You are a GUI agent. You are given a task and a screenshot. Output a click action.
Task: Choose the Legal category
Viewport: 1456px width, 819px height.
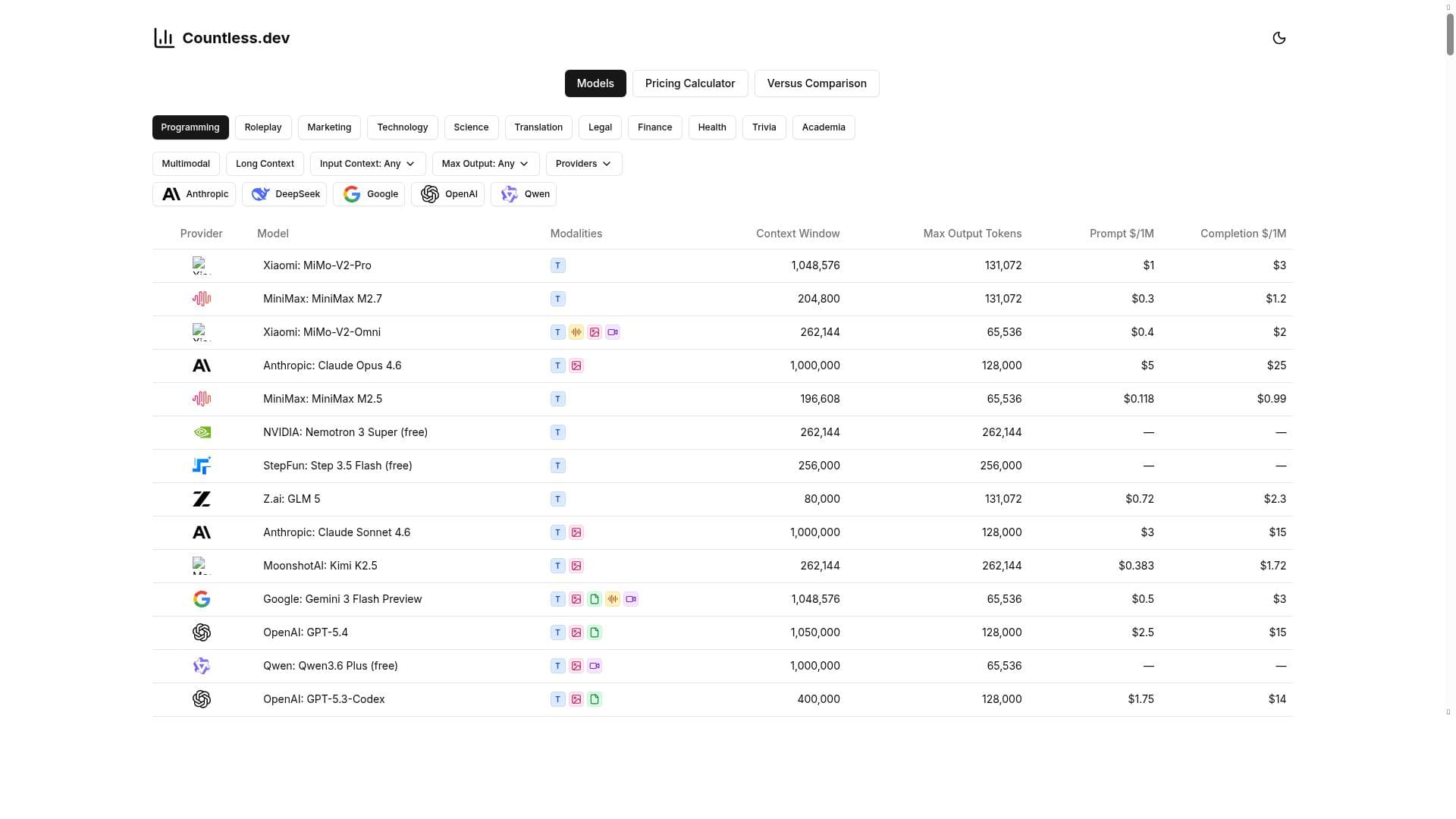pyautogui.click(x=600, y=127)
